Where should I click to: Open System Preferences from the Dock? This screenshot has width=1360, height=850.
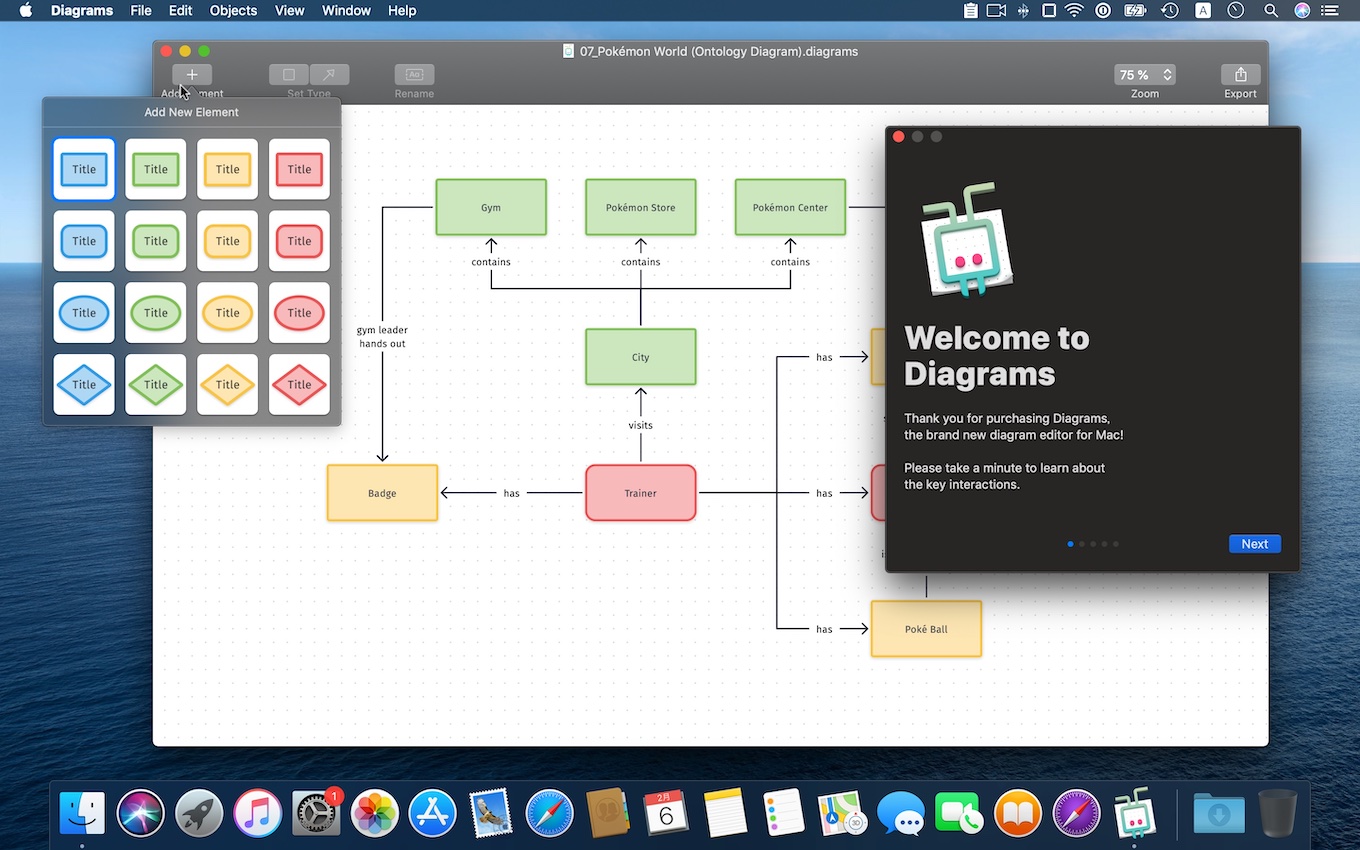[x=317, y=814]
